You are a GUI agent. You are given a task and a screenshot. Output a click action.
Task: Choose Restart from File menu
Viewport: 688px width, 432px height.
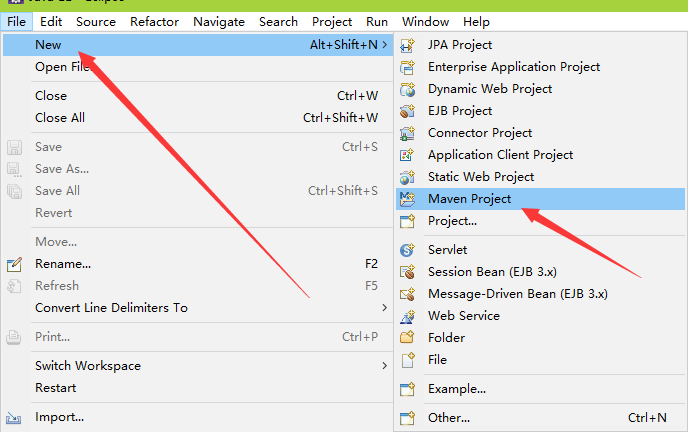(x=197, y=388)
